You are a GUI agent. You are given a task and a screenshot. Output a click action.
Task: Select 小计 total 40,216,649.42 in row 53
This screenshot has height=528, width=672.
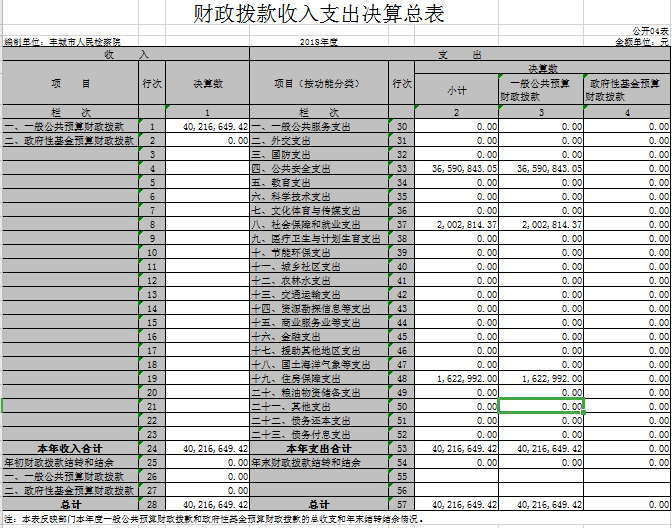[456, 448]
